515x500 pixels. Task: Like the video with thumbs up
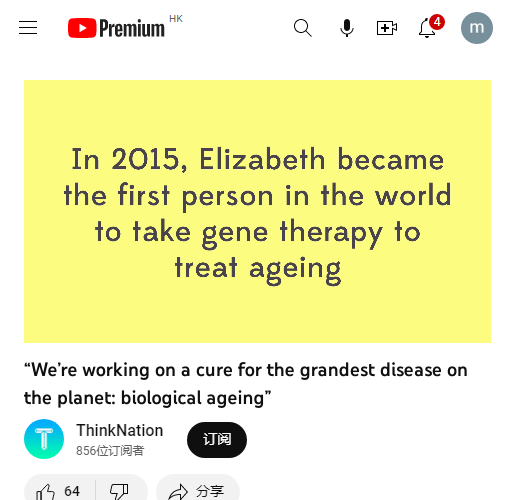tap(45, 491)
